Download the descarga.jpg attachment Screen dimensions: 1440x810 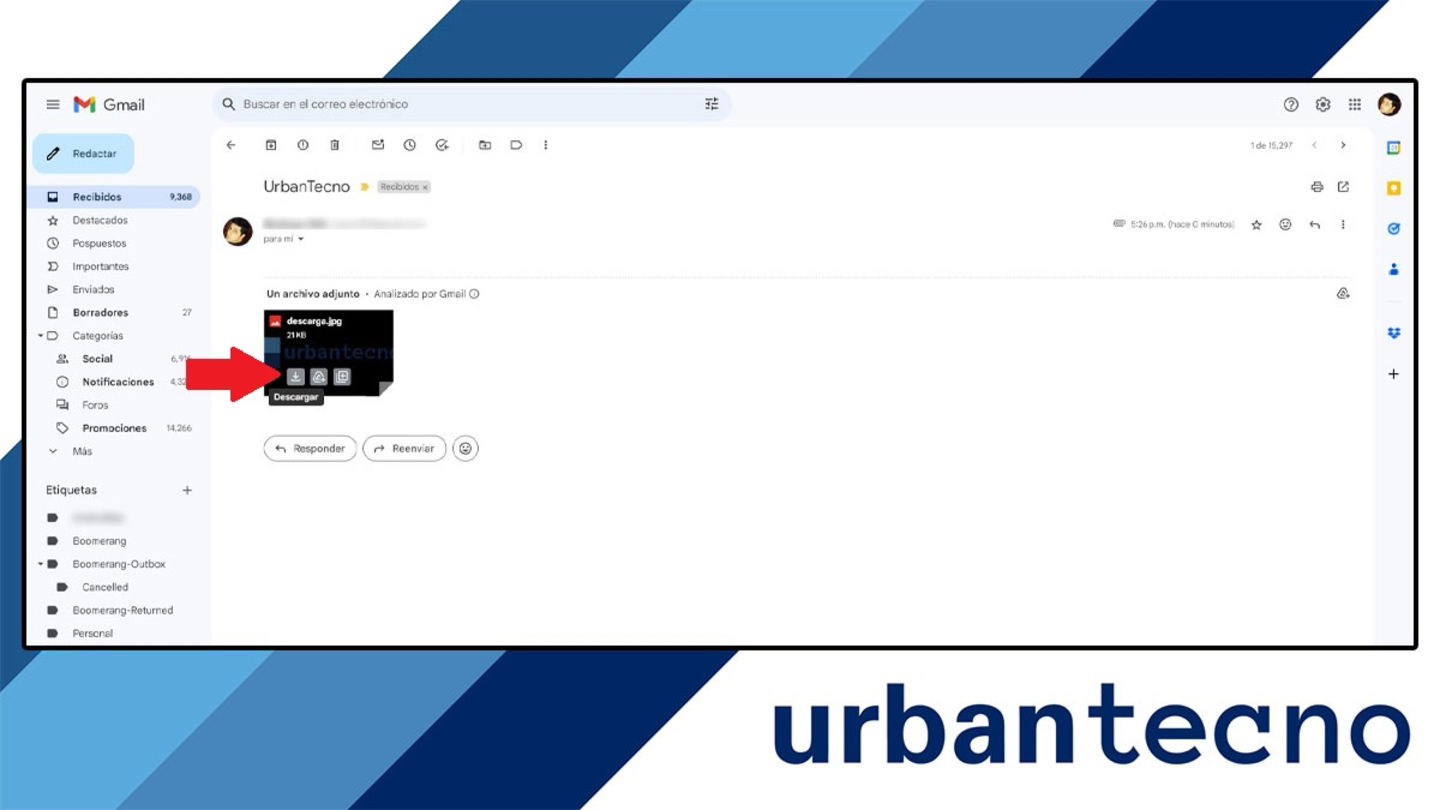(x=295, y=377)
